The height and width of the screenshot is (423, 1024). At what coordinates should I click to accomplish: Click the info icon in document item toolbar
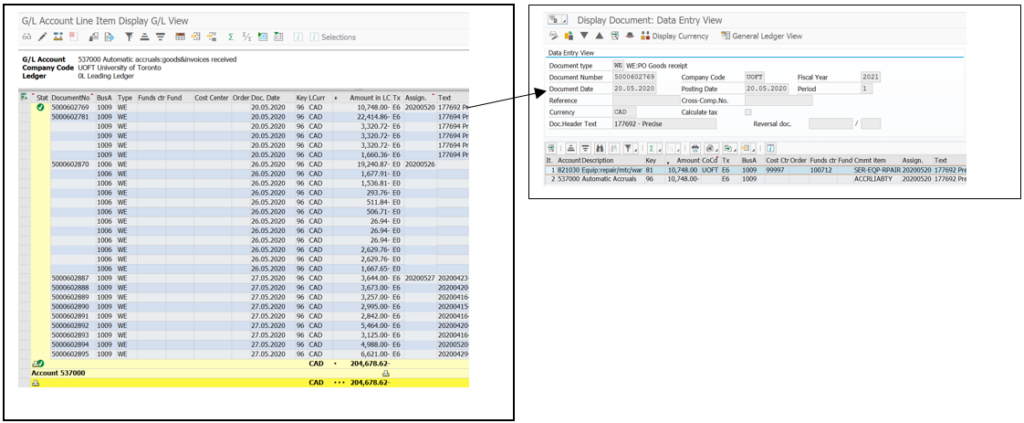770,149
